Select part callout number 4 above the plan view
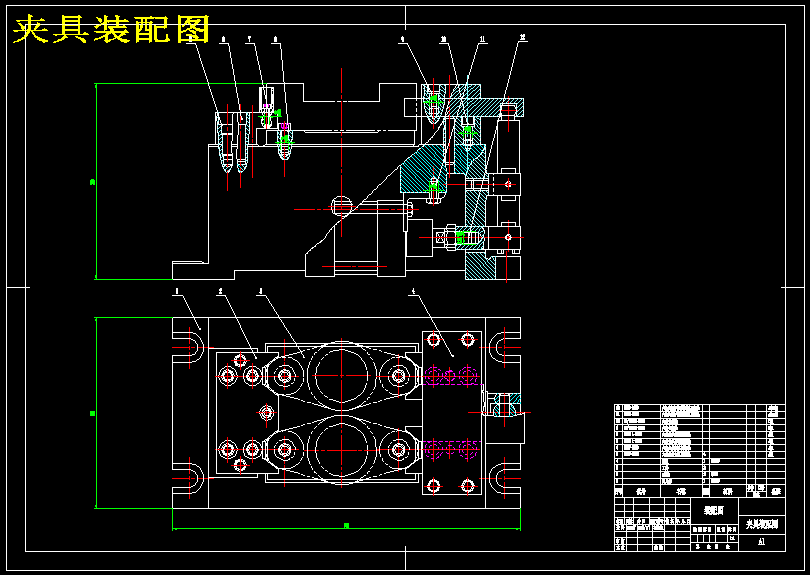The image size is (810, 575). click(x=412, y=291)
